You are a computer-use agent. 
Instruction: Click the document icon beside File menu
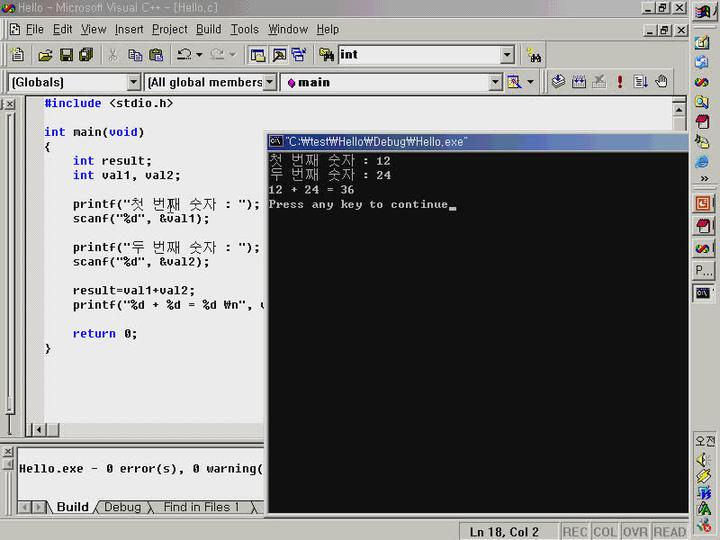[15, 29]
